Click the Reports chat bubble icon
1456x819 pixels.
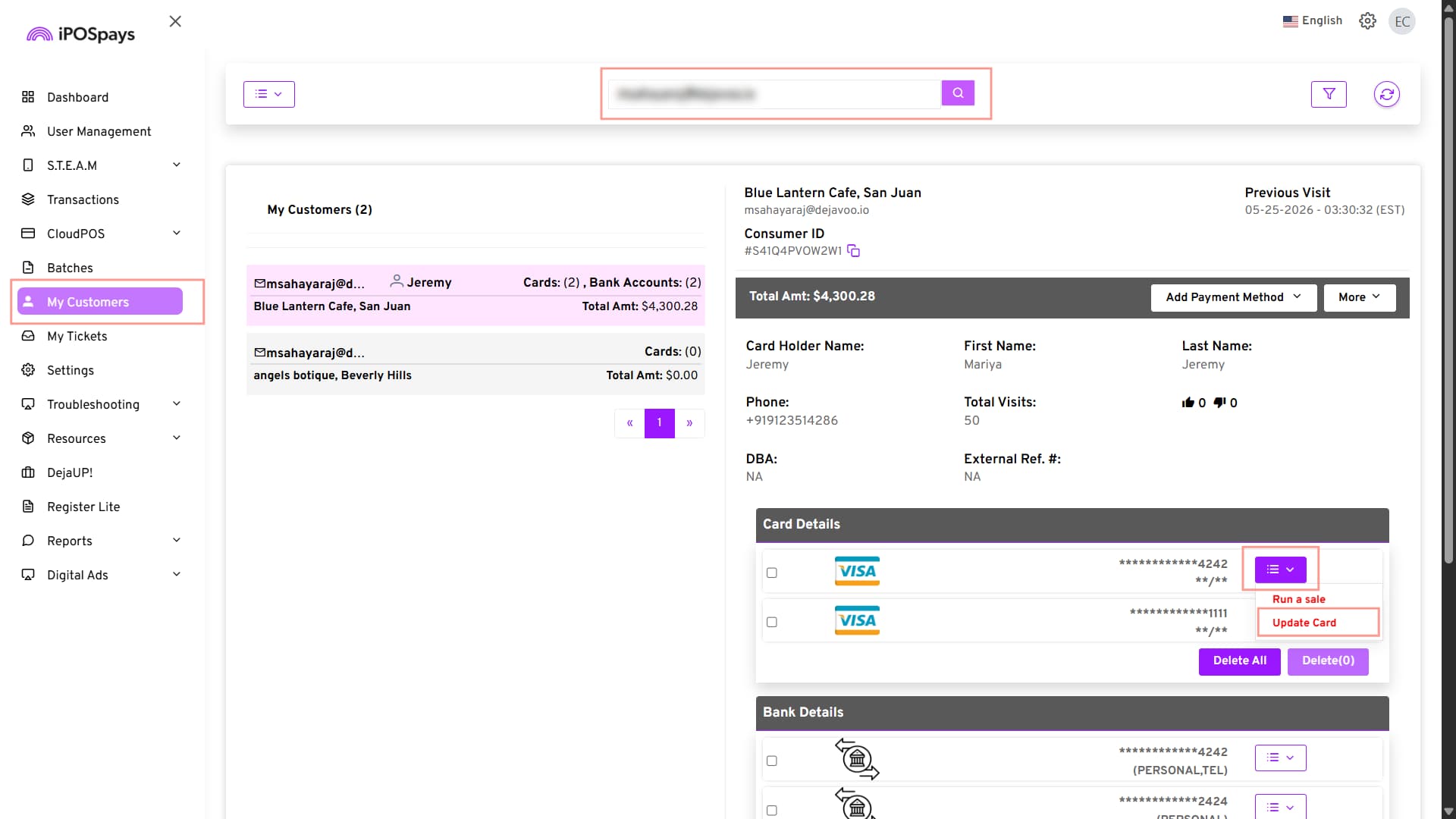tap(28, 541)
